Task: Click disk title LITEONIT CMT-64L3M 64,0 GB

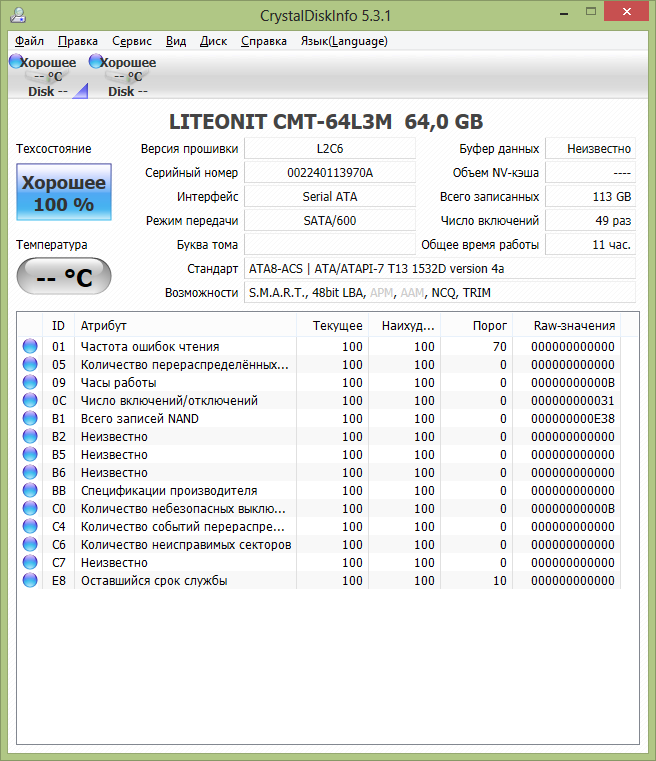Action: click(326, 122)
